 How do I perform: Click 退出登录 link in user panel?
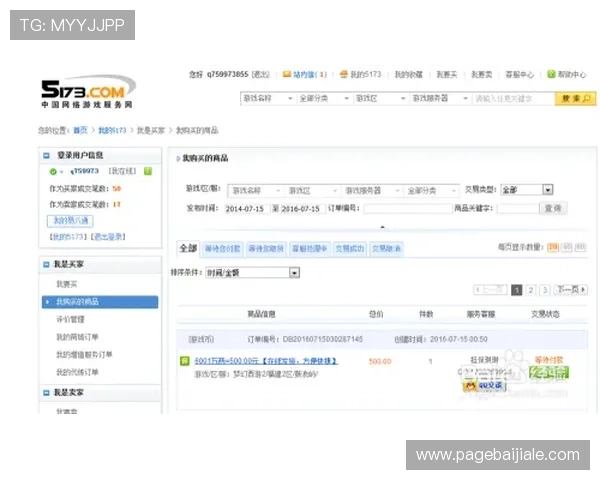pyautogui.click(x=109, y=237)
